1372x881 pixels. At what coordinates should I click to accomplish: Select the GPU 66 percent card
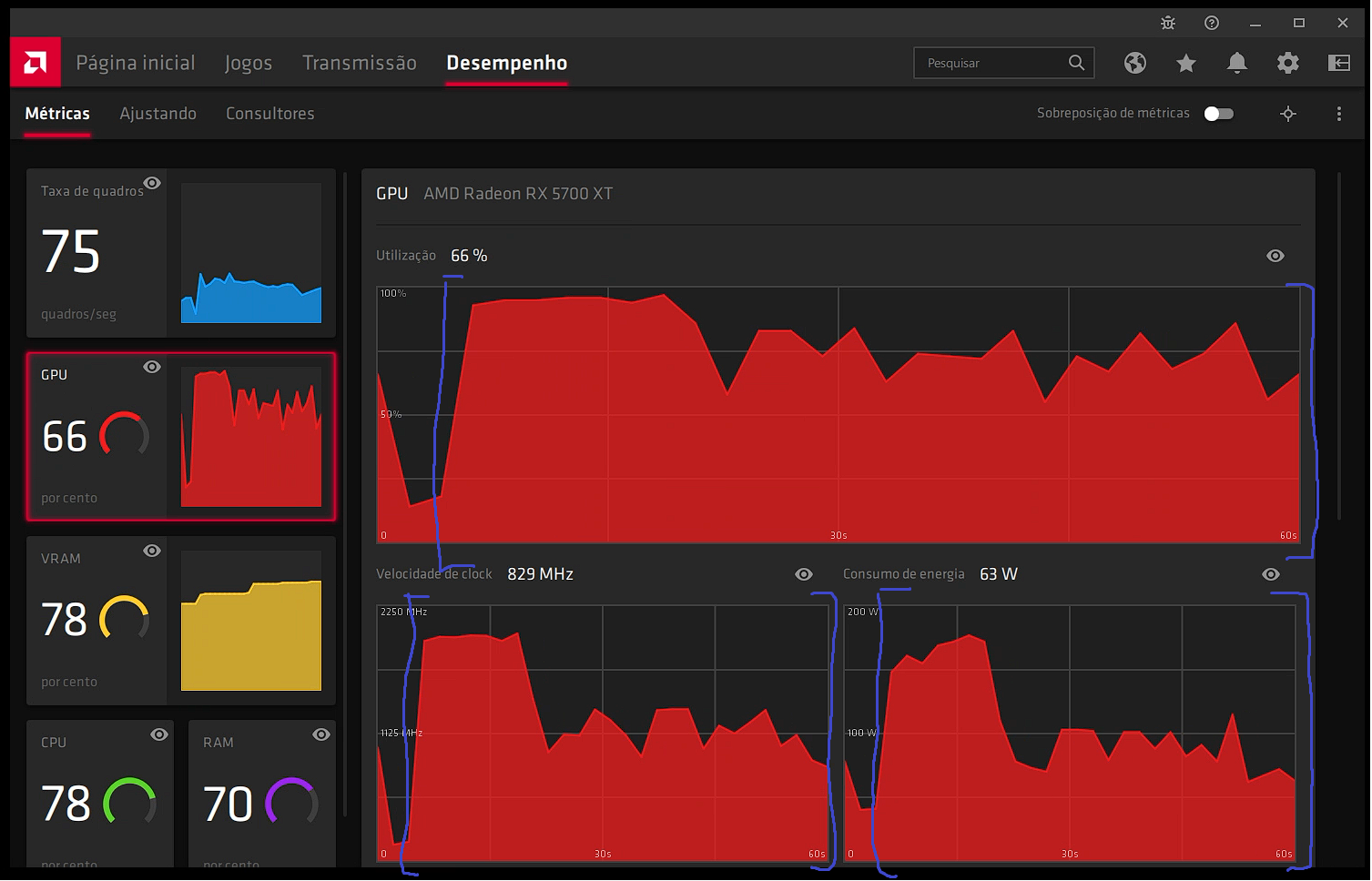(x=181, y=437)
